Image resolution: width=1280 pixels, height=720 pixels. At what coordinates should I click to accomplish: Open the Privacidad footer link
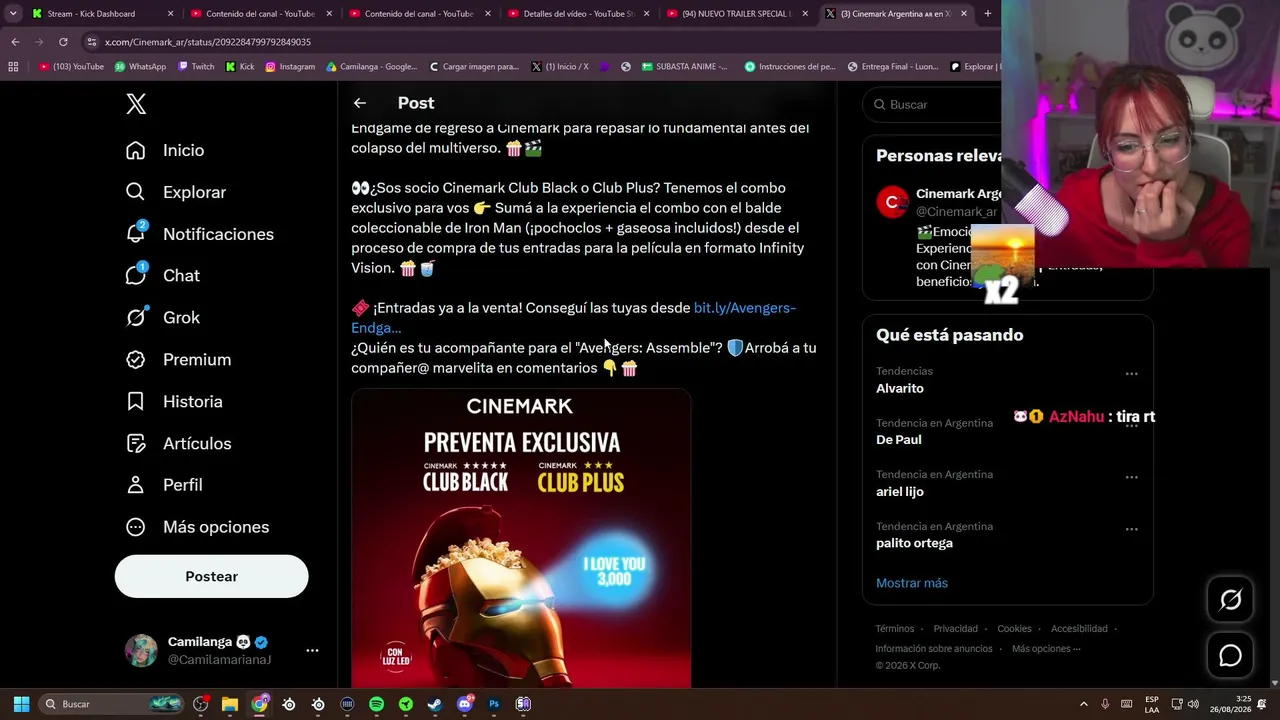tap(956, 629)
